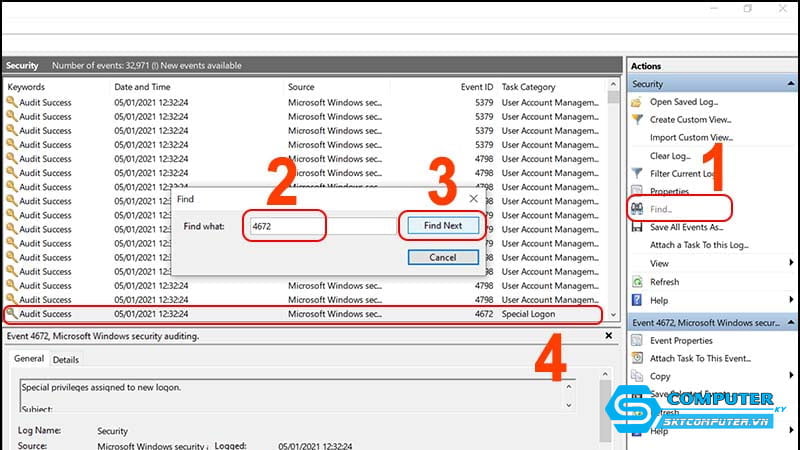Screen dimensions: 800x450
Task: Cancel the Find dialog
Action: point(442,257)
